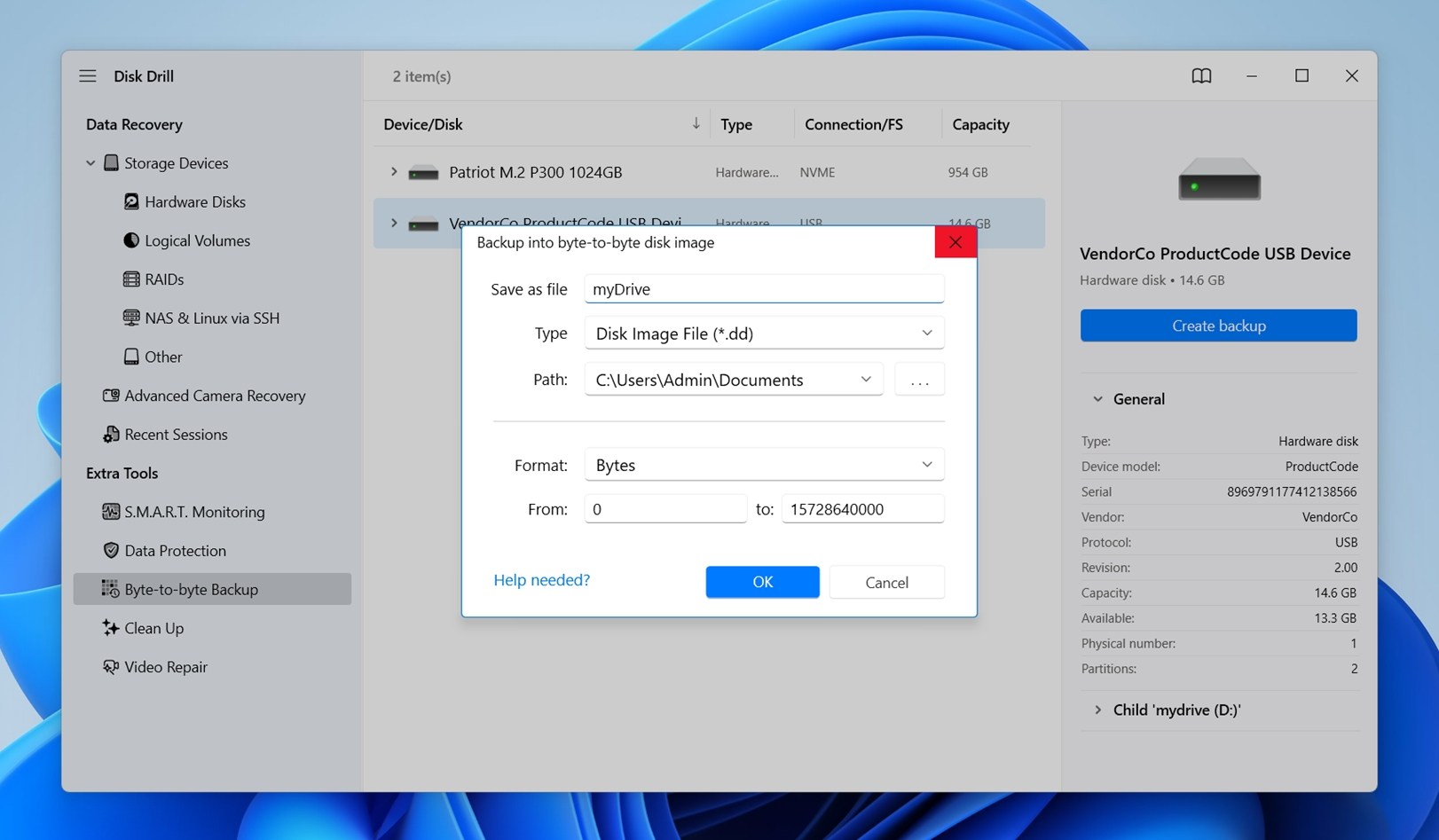This screenshot has width=1439, height=840.
Task: Open the Video Repair tool
Action: [166, 667]
